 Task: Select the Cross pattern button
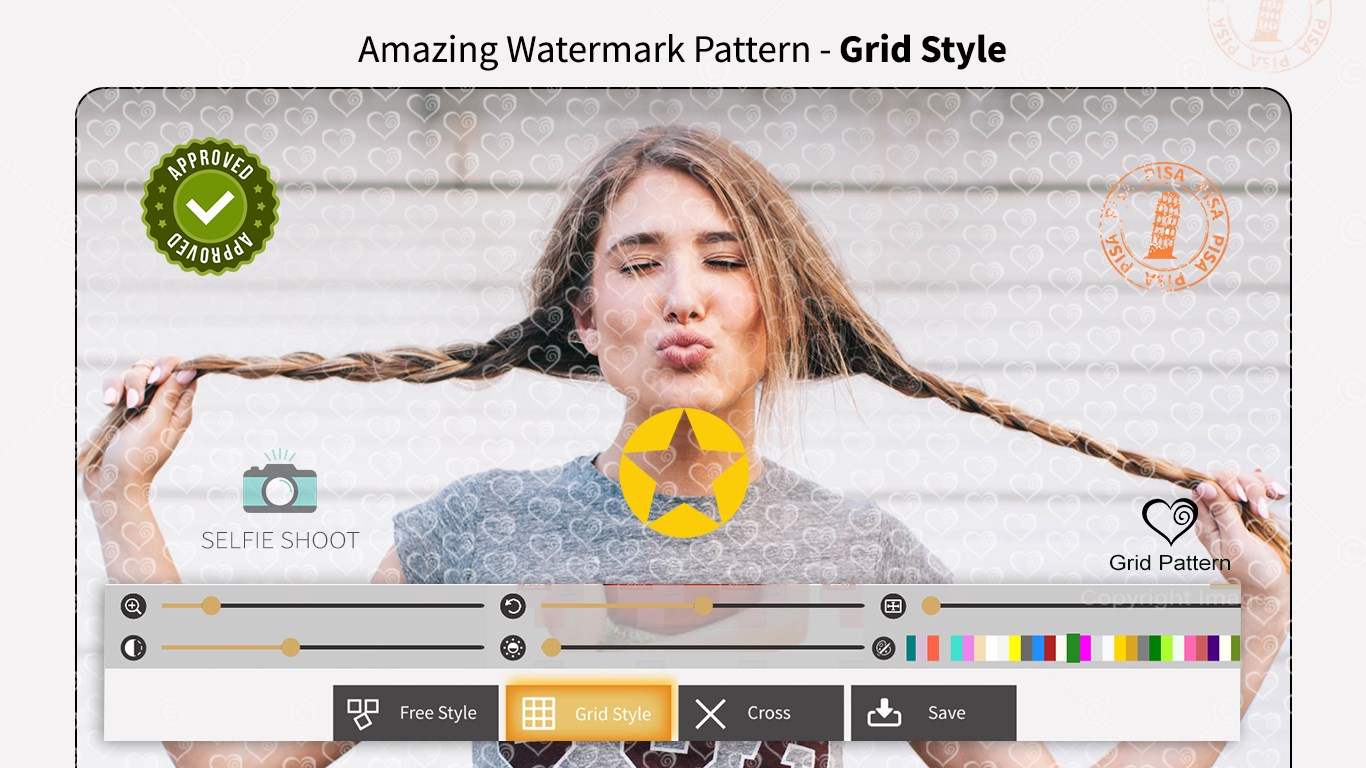coord(761,713)
